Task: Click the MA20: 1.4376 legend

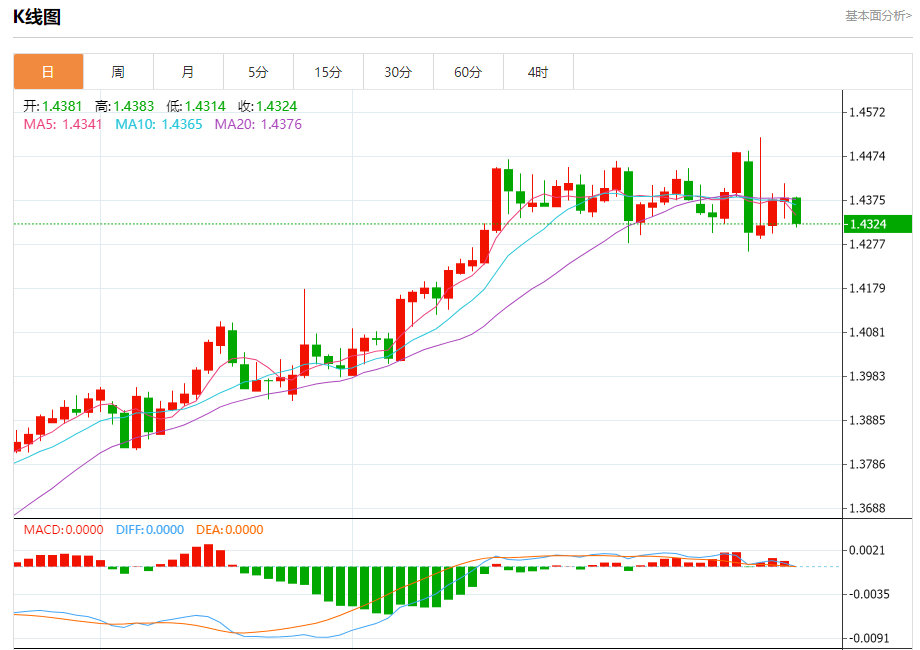Action: click(258, 124)
